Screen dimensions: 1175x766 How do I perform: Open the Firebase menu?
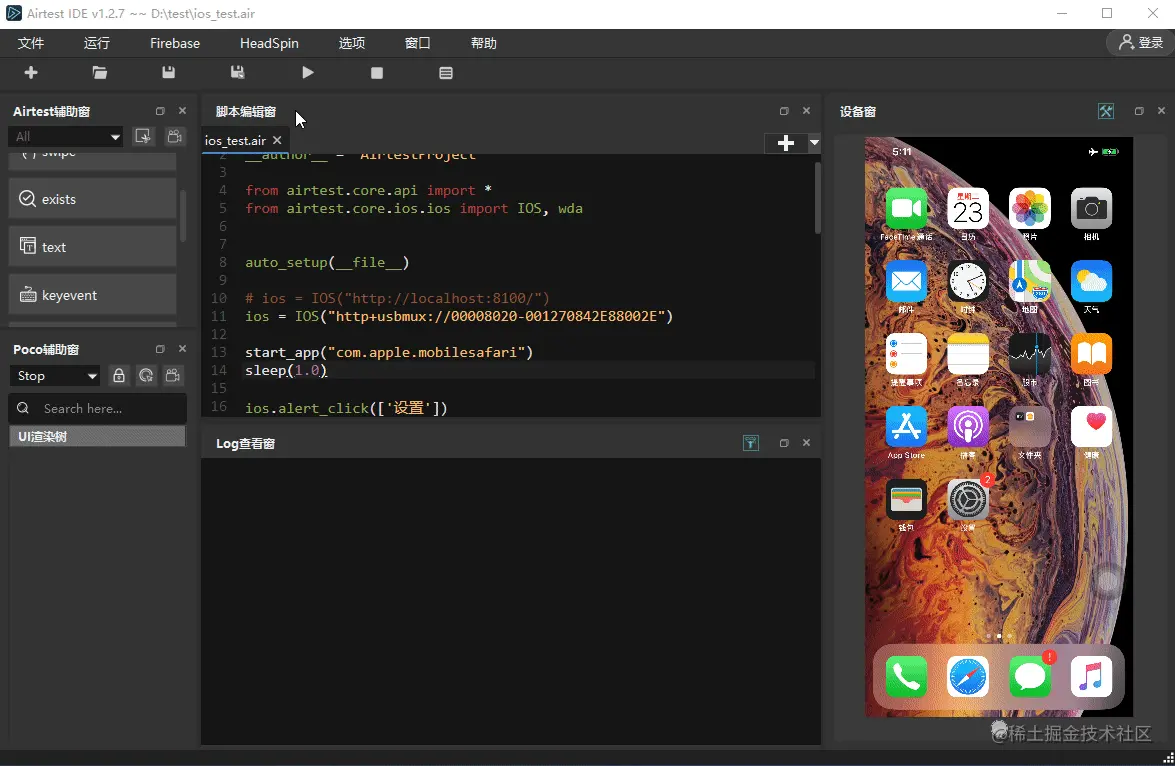(175, 43)
